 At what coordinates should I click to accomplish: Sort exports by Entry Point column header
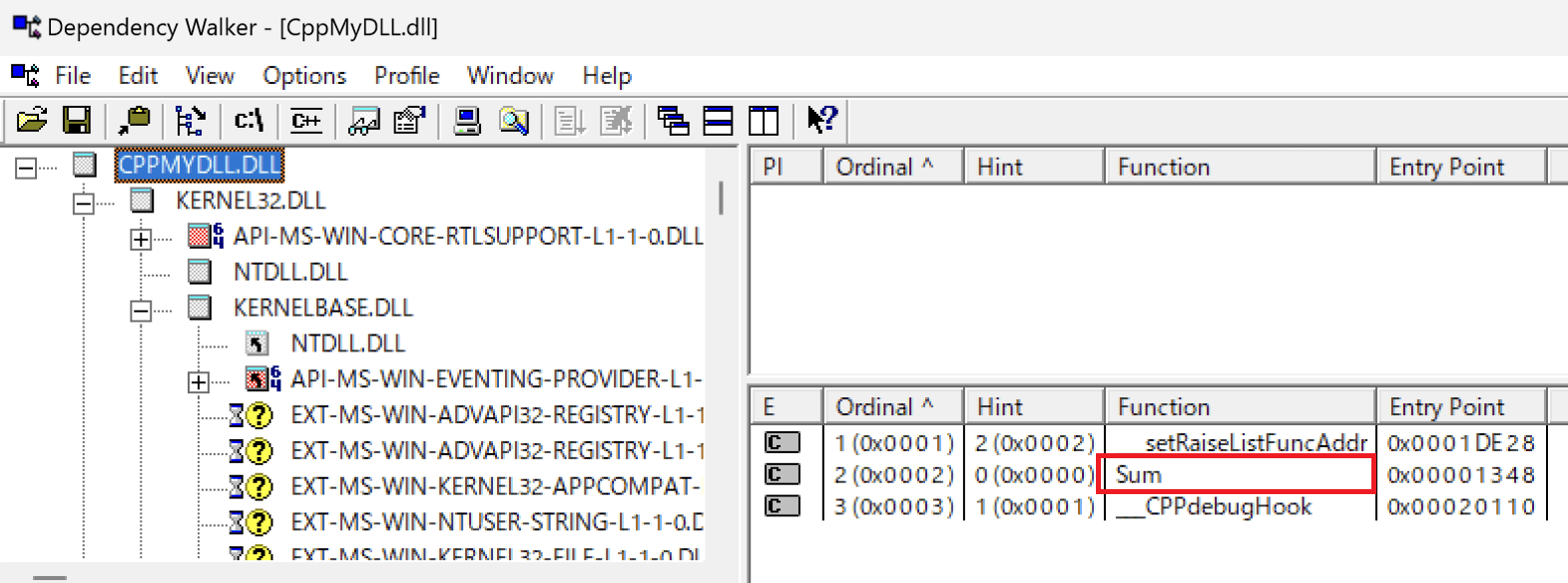[1462, 406]
